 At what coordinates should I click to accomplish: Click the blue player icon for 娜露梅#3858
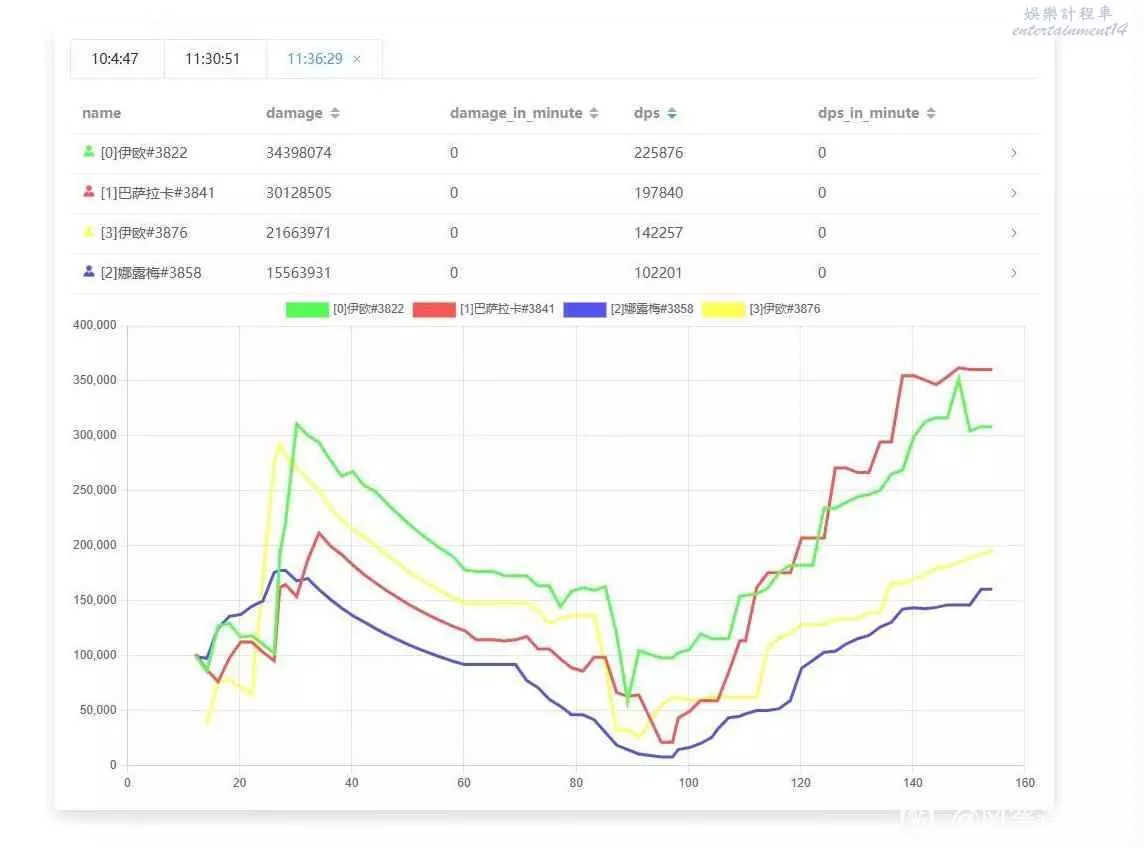[x=89, y=271]
